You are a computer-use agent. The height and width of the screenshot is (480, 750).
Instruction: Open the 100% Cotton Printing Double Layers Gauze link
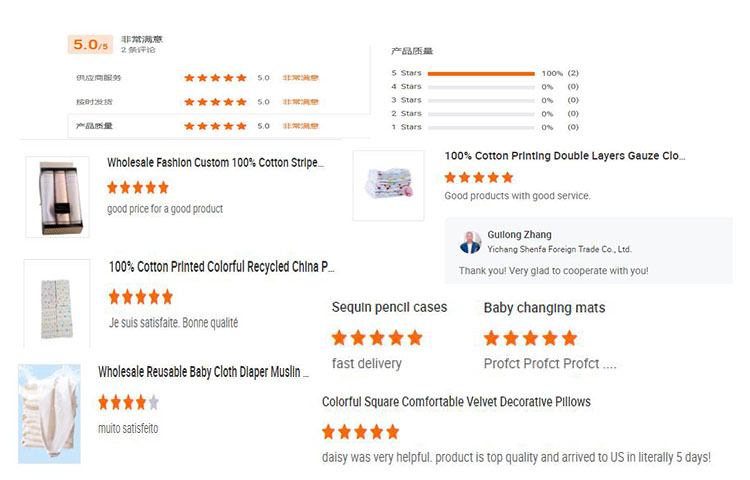click(x=565, y=156)
